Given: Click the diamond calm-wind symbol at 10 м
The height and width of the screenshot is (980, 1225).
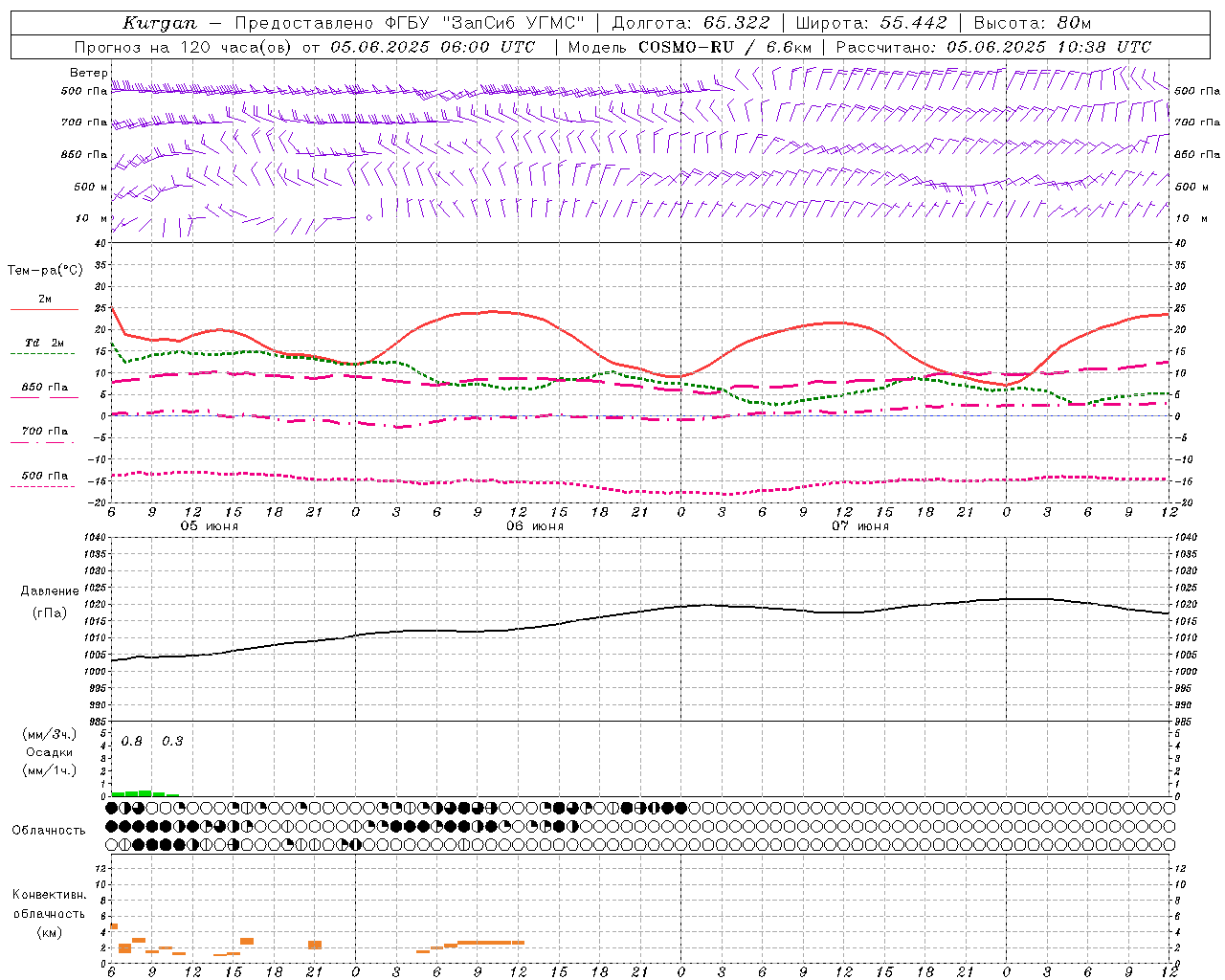Looking at the screenshot, I should click(x=369, y=217).
